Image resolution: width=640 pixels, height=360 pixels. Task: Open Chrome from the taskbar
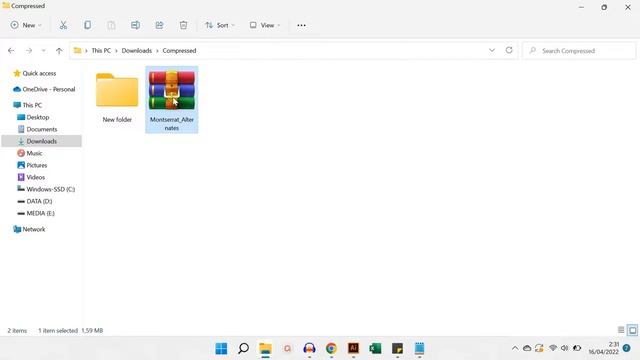click(x=331, y=349)
